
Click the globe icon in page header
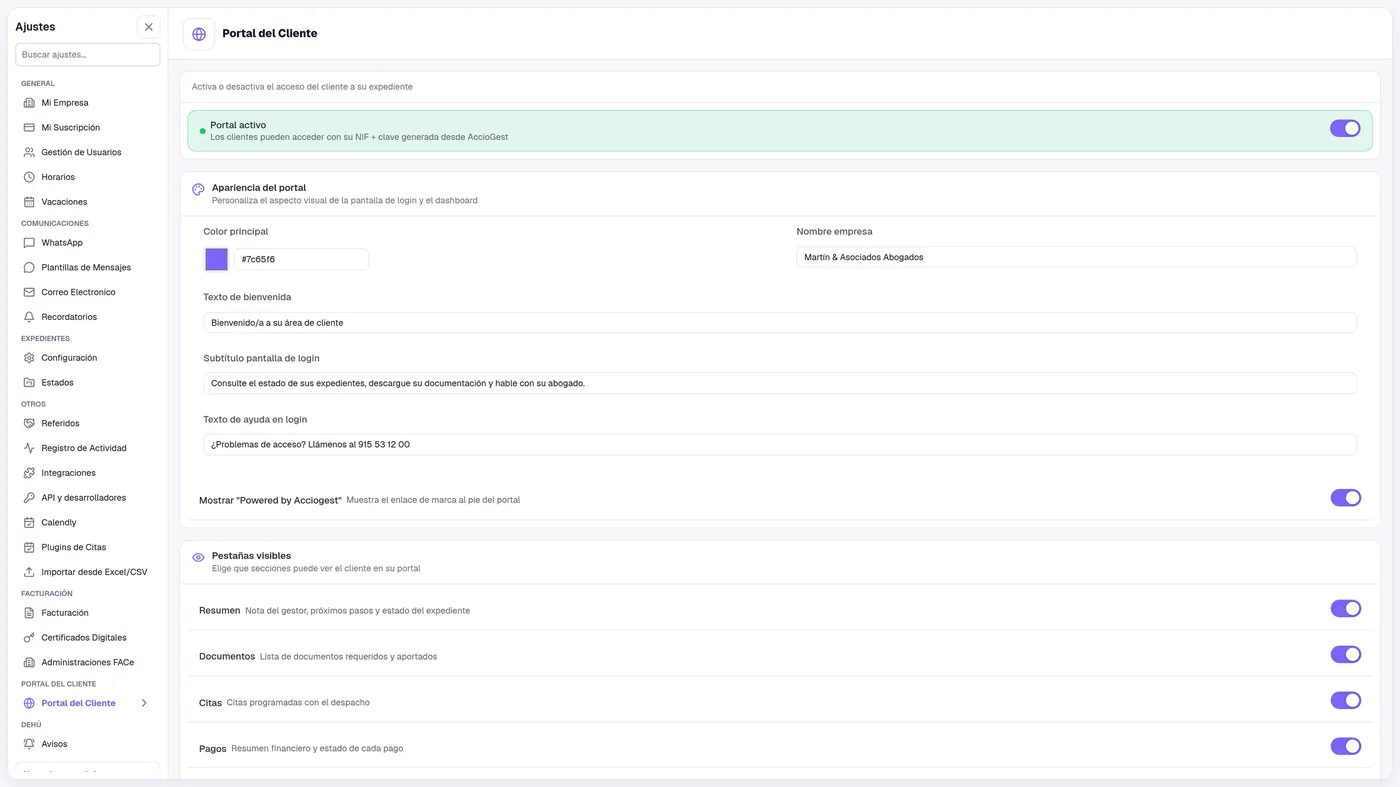click(199, 34)
